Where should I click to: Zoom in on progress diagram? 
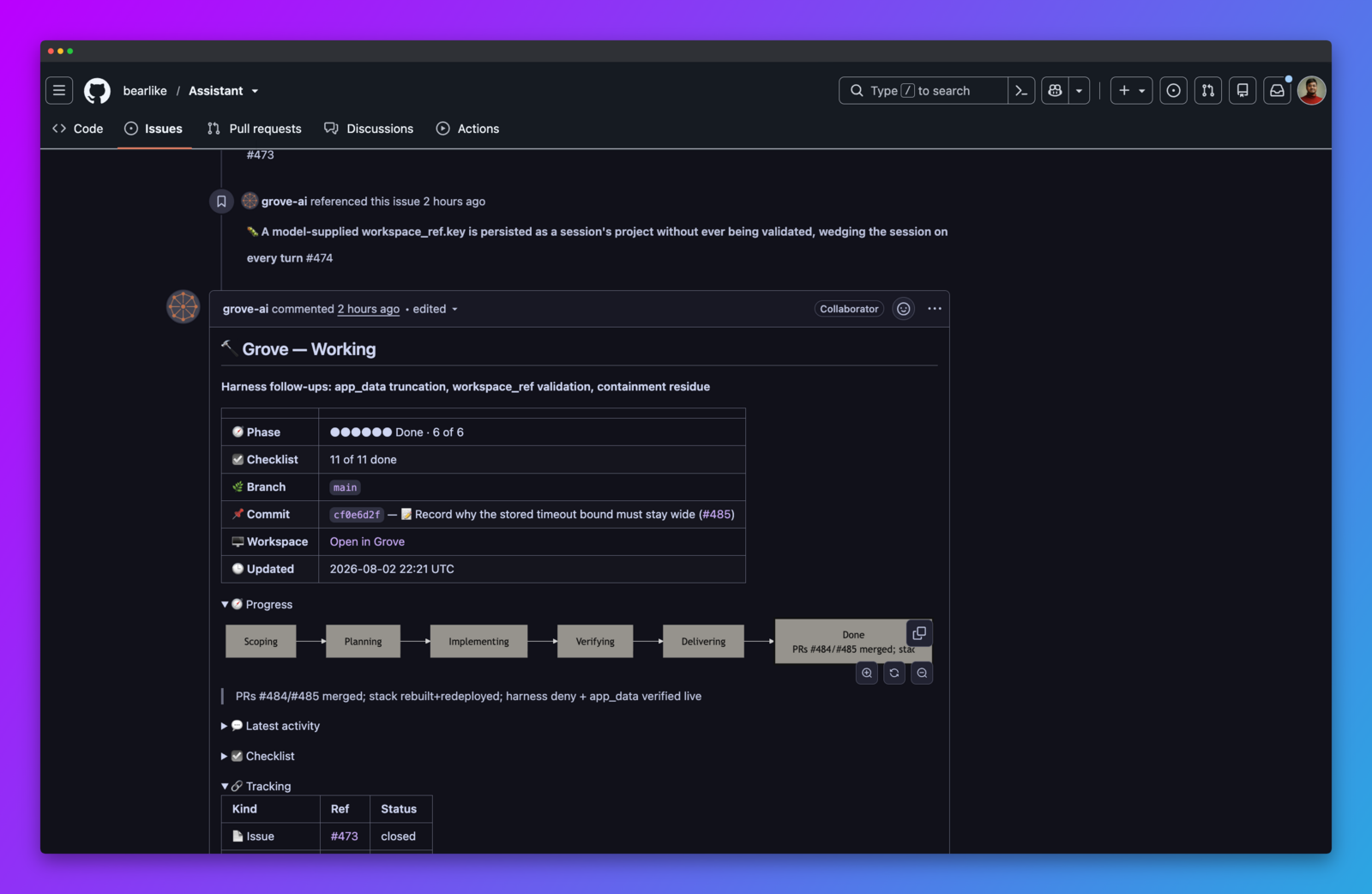click(x=867, y=674)
